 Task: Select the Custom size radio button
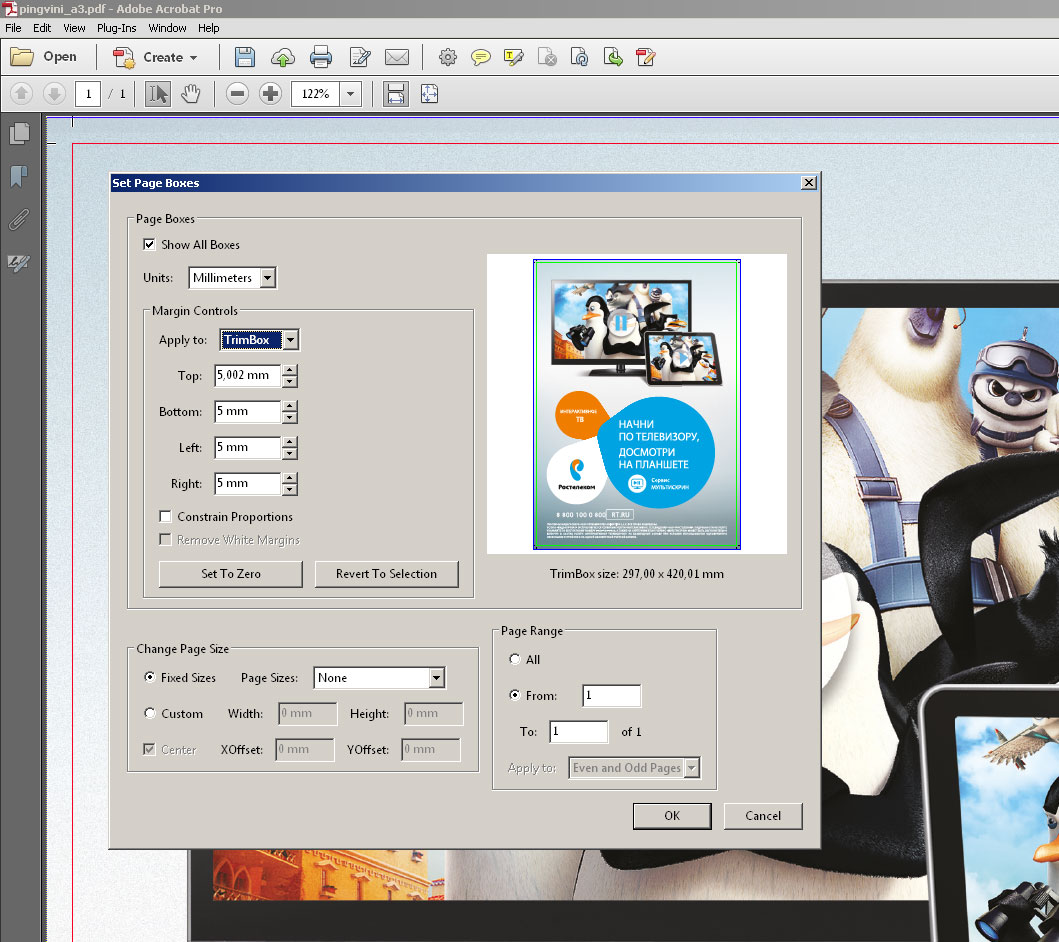tap(150, 713)
